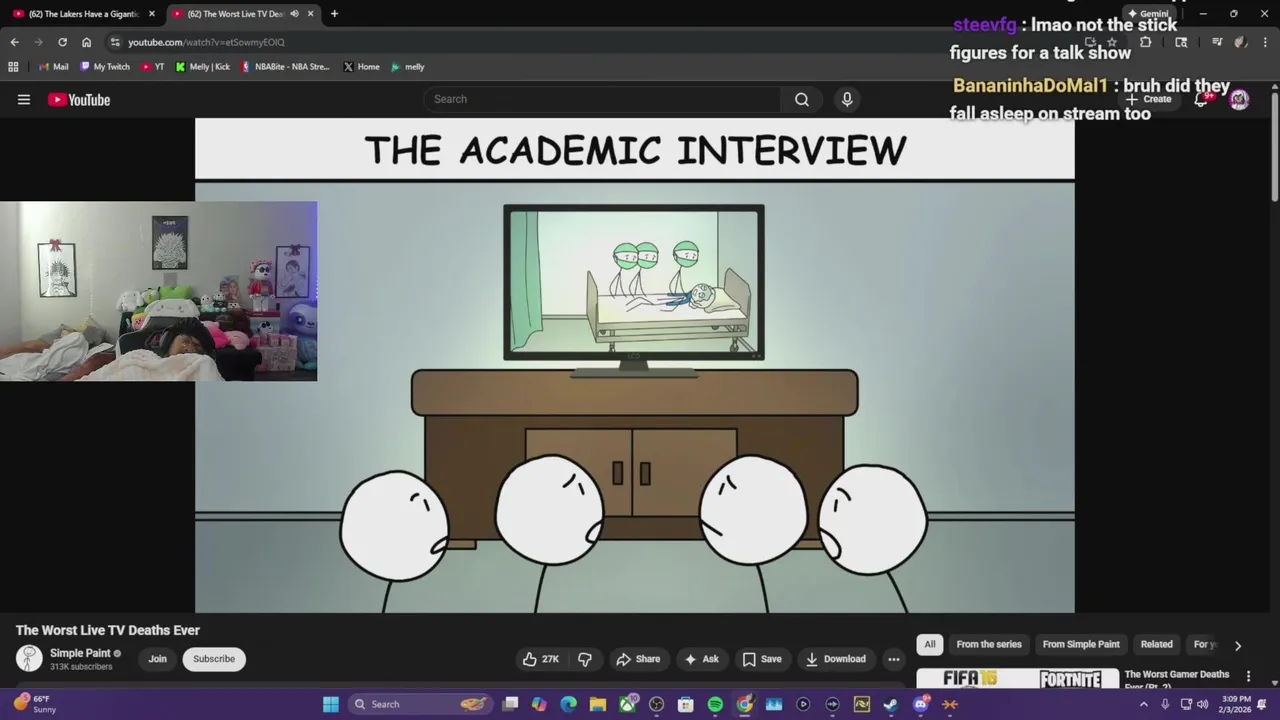Show next filter chips with arrow
Image resolution: width=1280 pixels, height=720 pixels.
pos(1238,645)
